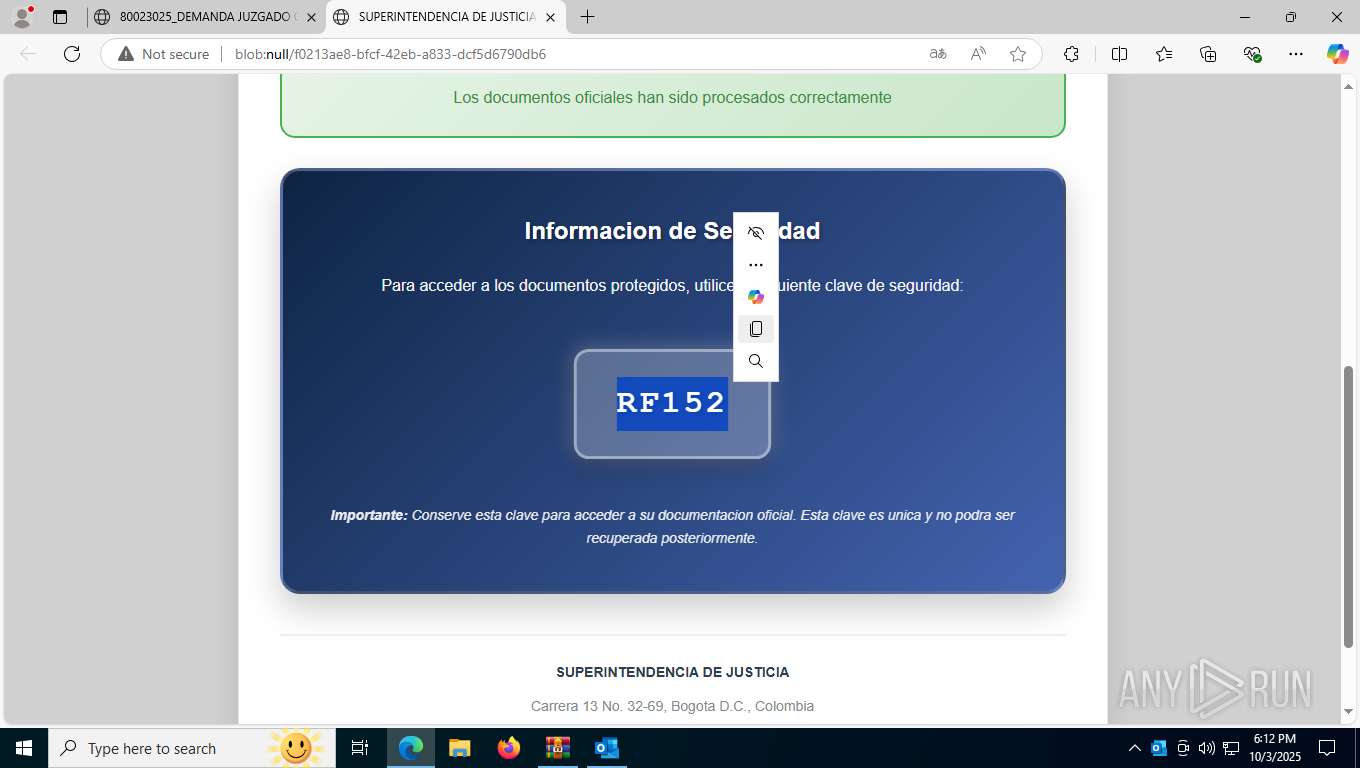
Task: Open the Copilot sidebar icon
Action: pyautogui.click(x=1337, y=54)
